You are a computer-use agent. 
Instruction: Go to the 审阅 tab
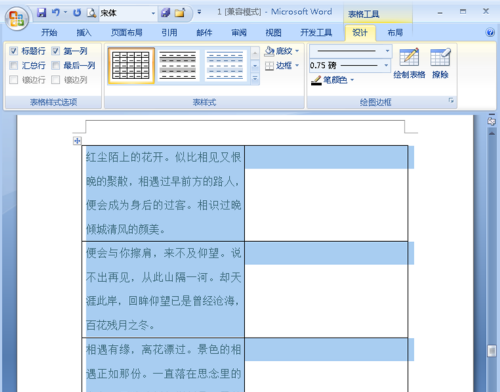(x=239, y=33)
